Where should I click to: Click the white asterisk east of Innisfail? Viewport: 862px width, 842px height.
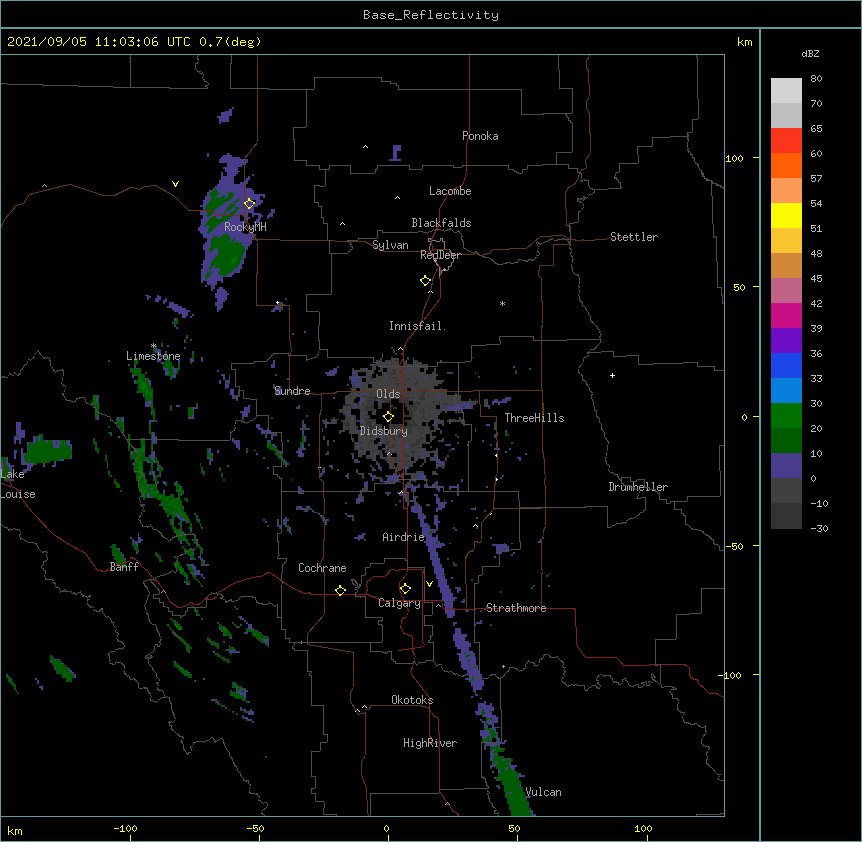(x=502, y=303)
